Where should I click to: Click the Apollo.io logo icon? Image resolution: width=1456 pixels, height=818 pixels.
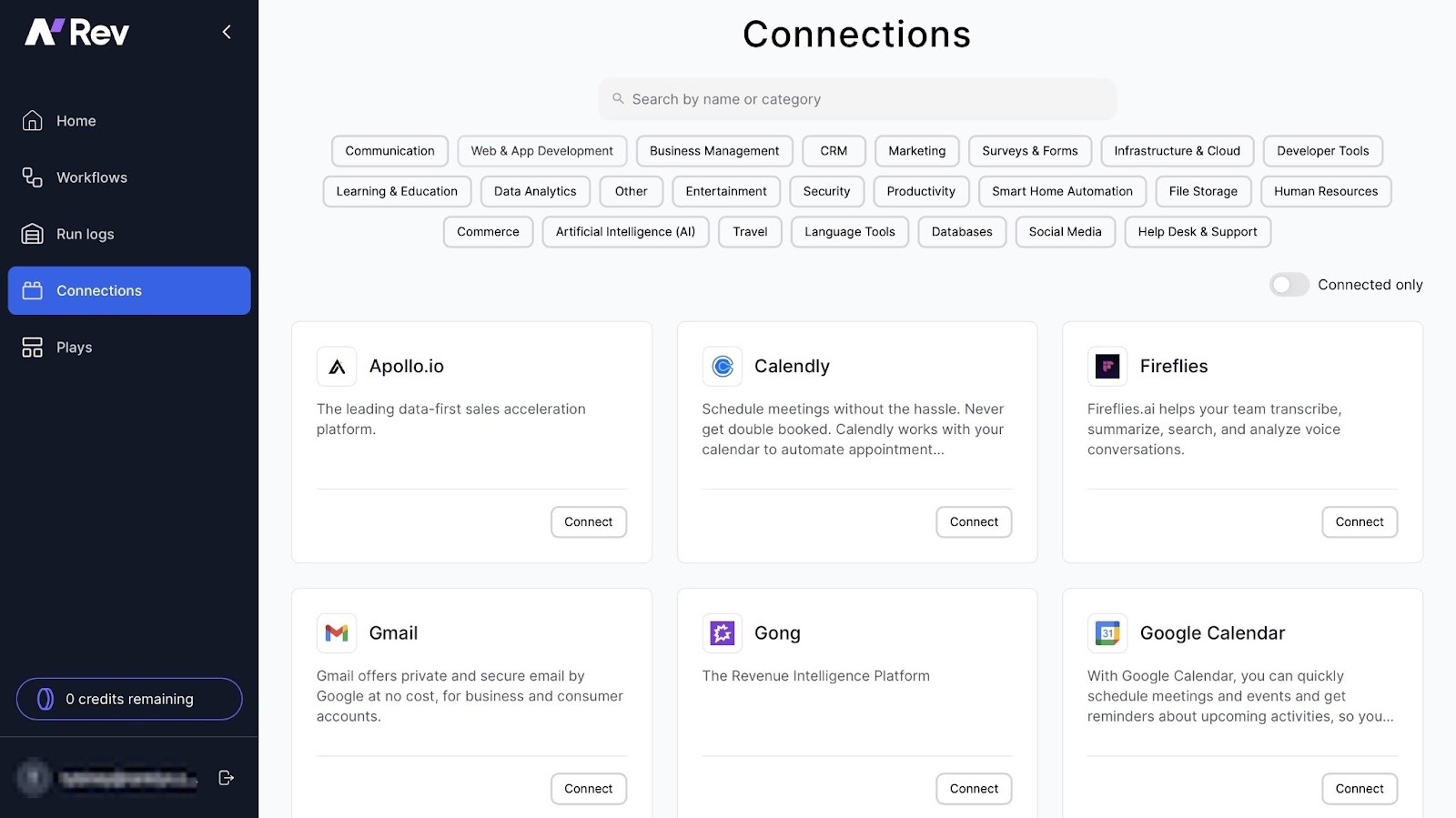pos(337,367)
